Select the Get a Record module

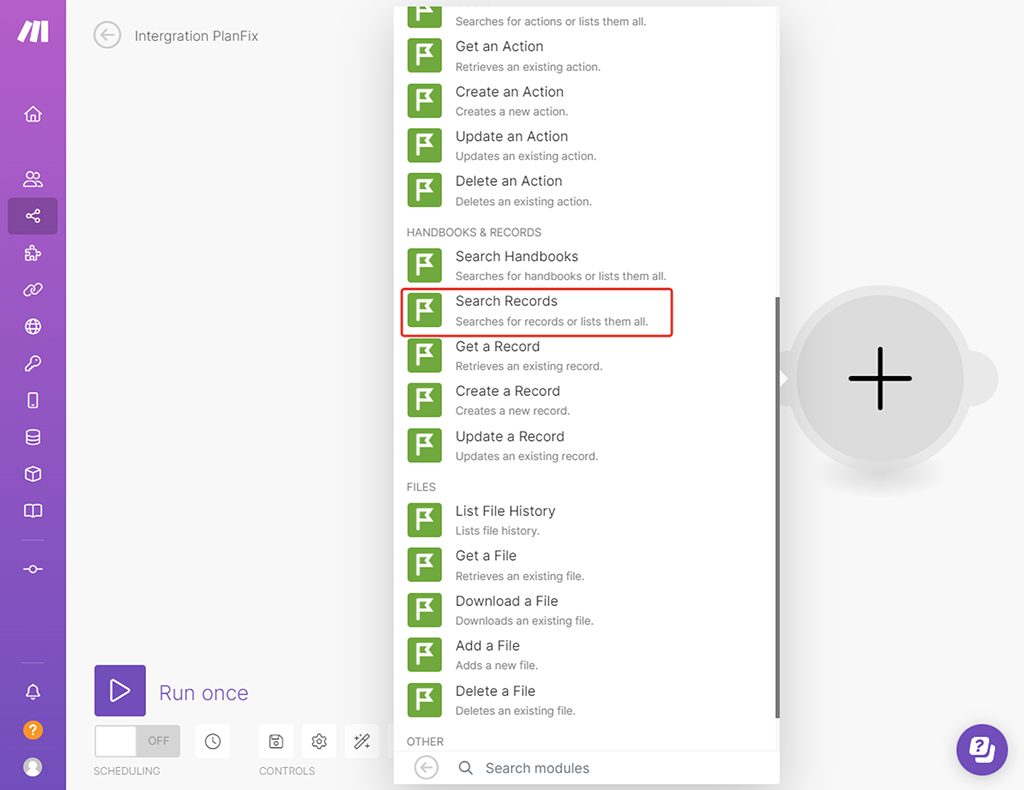pyautogui.click(x=586, y=356)
